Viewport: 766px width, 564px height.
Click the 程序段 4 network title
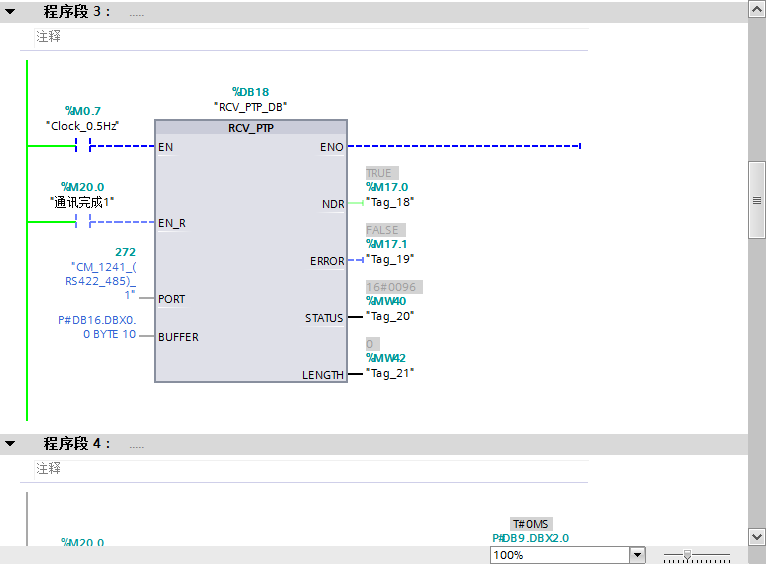pyautogui.click(x=77, y=444)
